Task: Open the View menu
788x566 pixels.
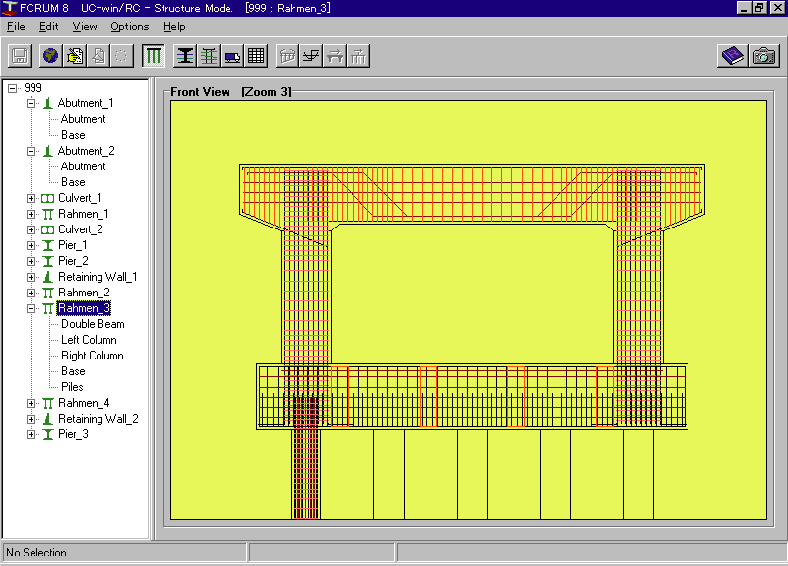Action: point(85,26)
